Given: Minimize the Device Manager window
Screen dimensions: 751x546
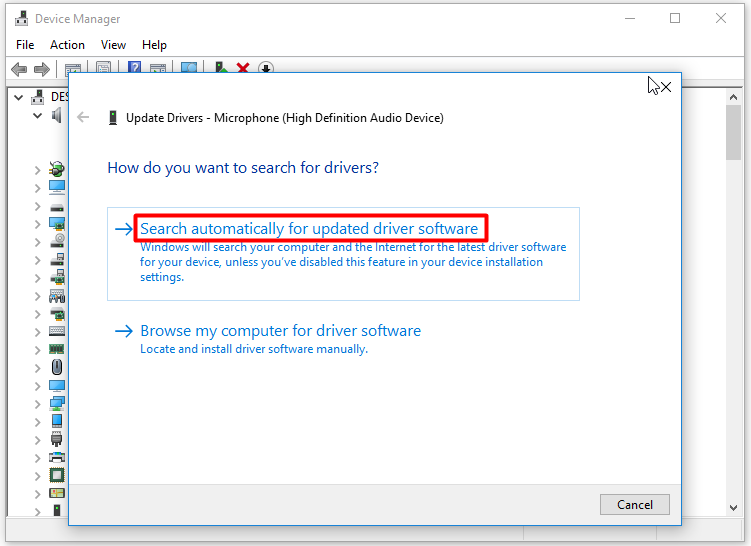Looking at the screenshot, I should coord(630,18).
